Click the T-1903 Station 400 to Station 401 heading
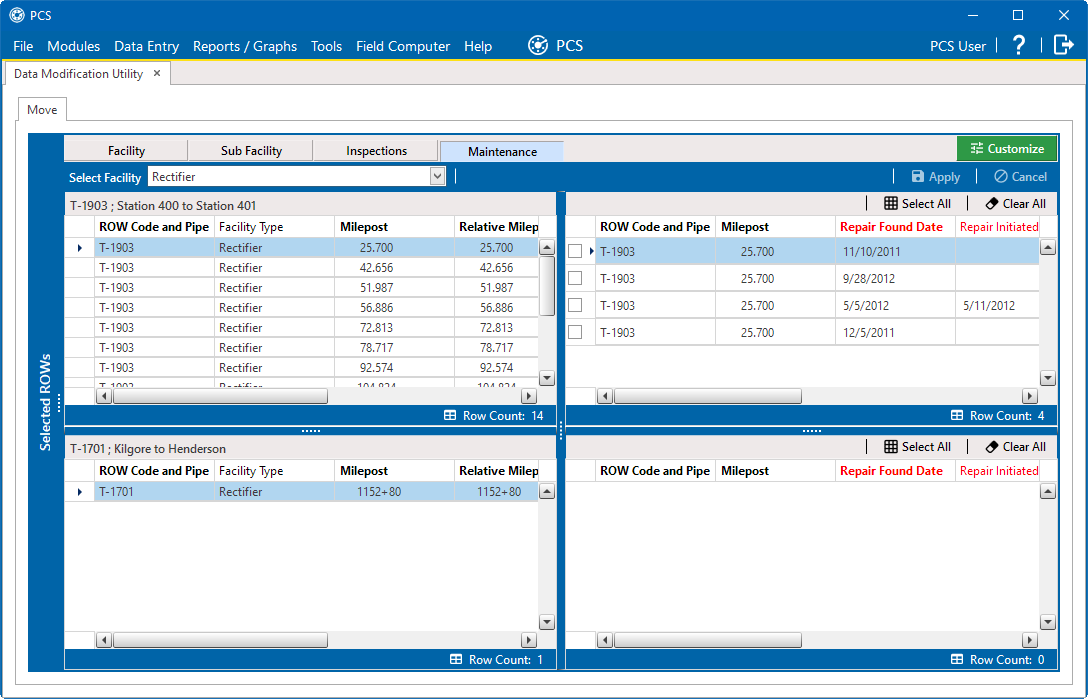 163,205
